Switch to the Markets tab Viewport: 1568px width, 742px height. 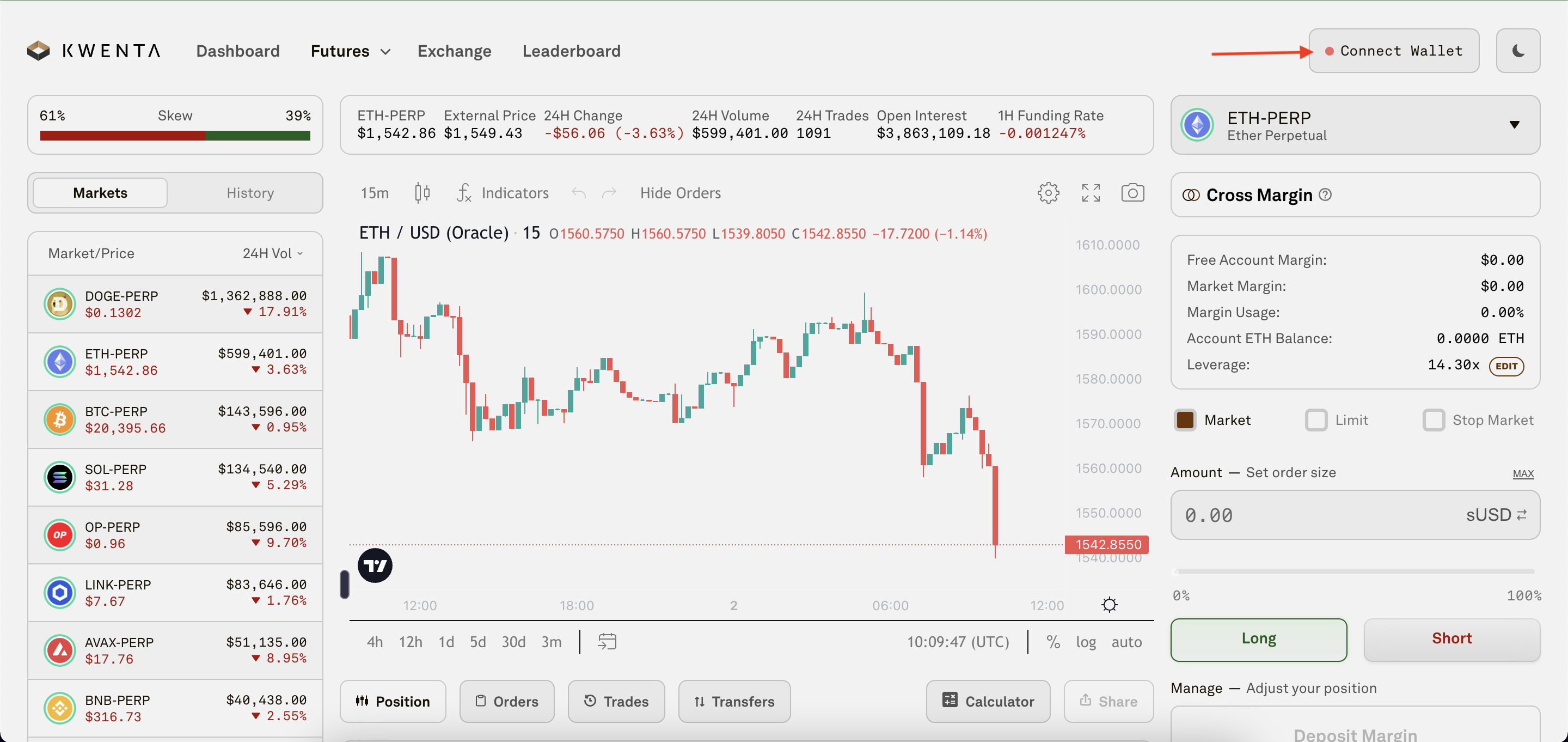click(x=100, y=193)
